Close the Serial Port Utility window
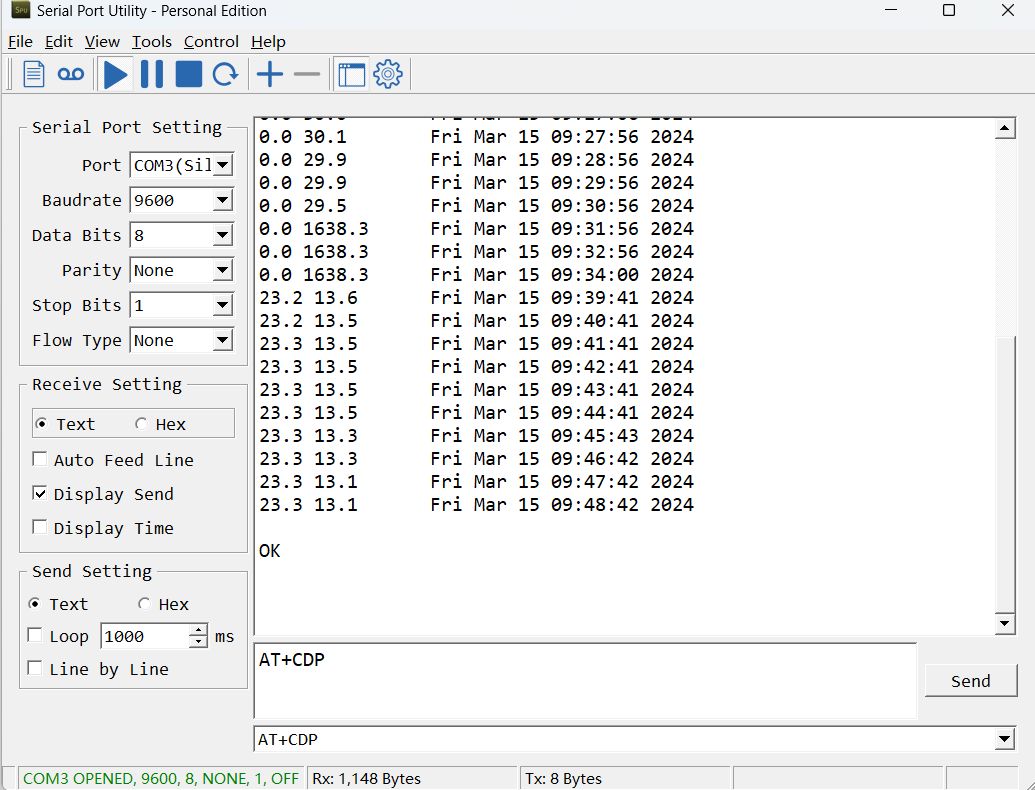Viewport: 1035px width, 790px height. (x=1007, y=10)
